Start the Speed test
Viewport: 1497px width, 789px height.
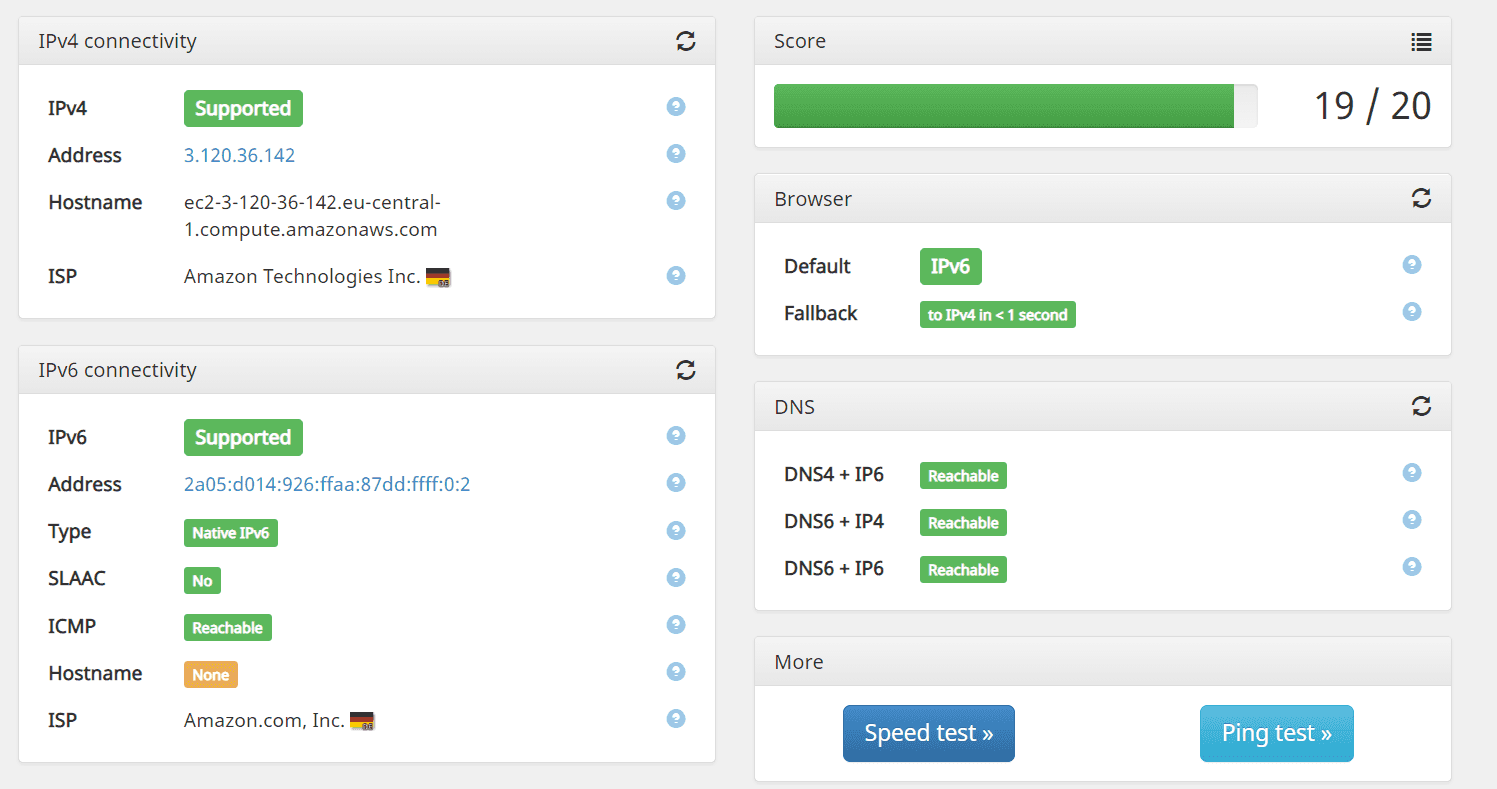click(x=928, y=733)
